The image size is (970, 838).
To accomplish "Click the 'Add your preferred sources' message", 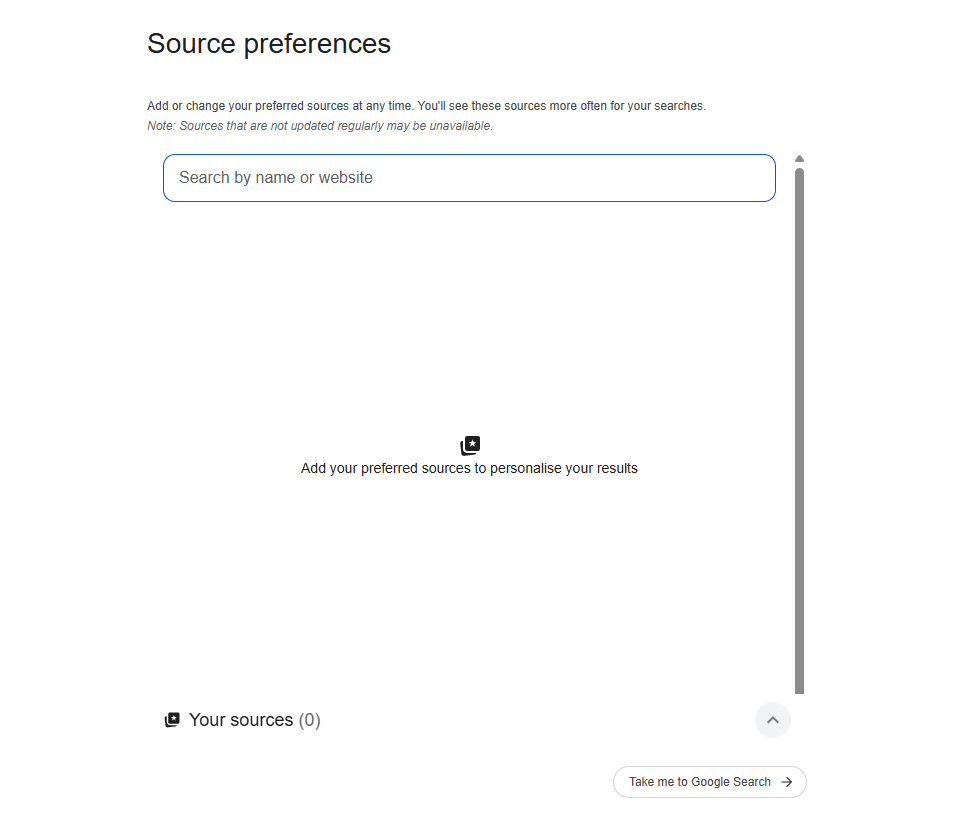I will click(x=469, y=469).
